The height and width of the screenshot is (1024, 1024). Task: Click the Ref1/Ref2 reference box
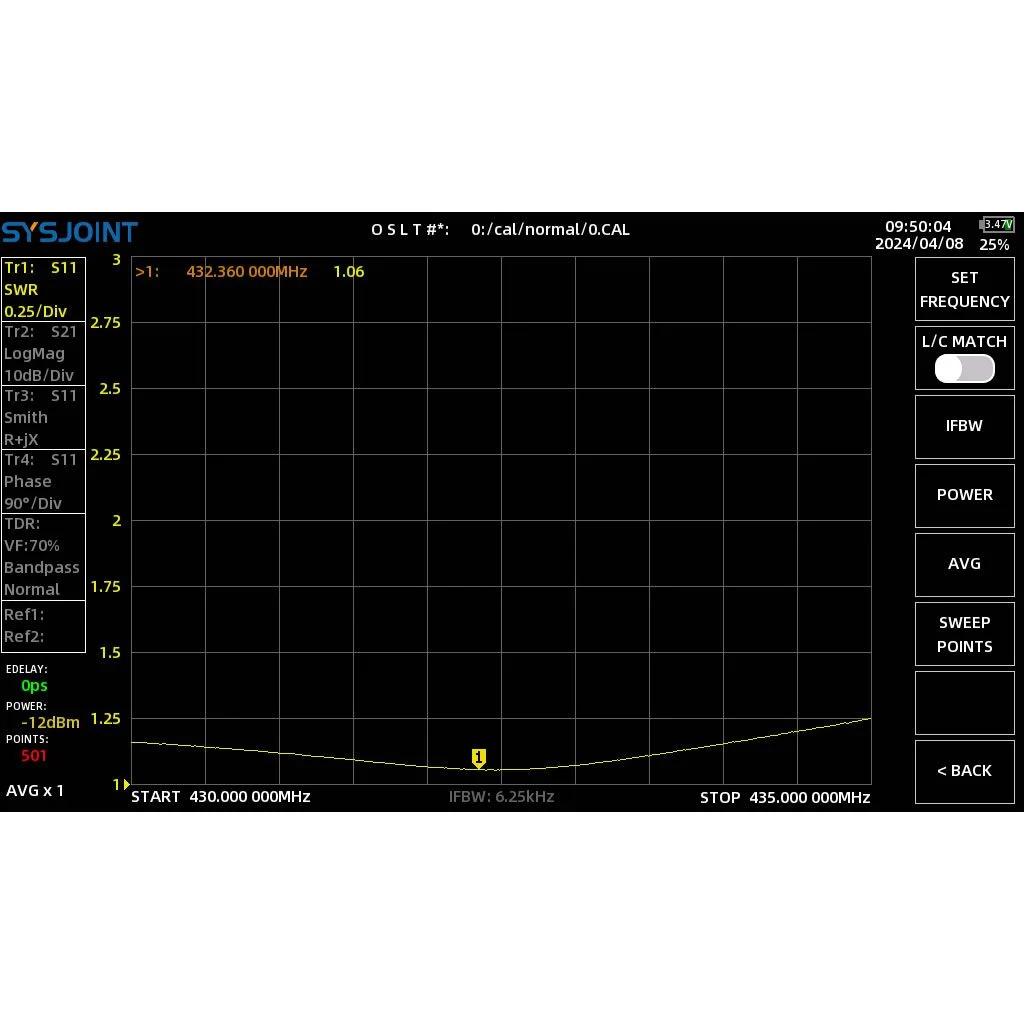point(43,626)
